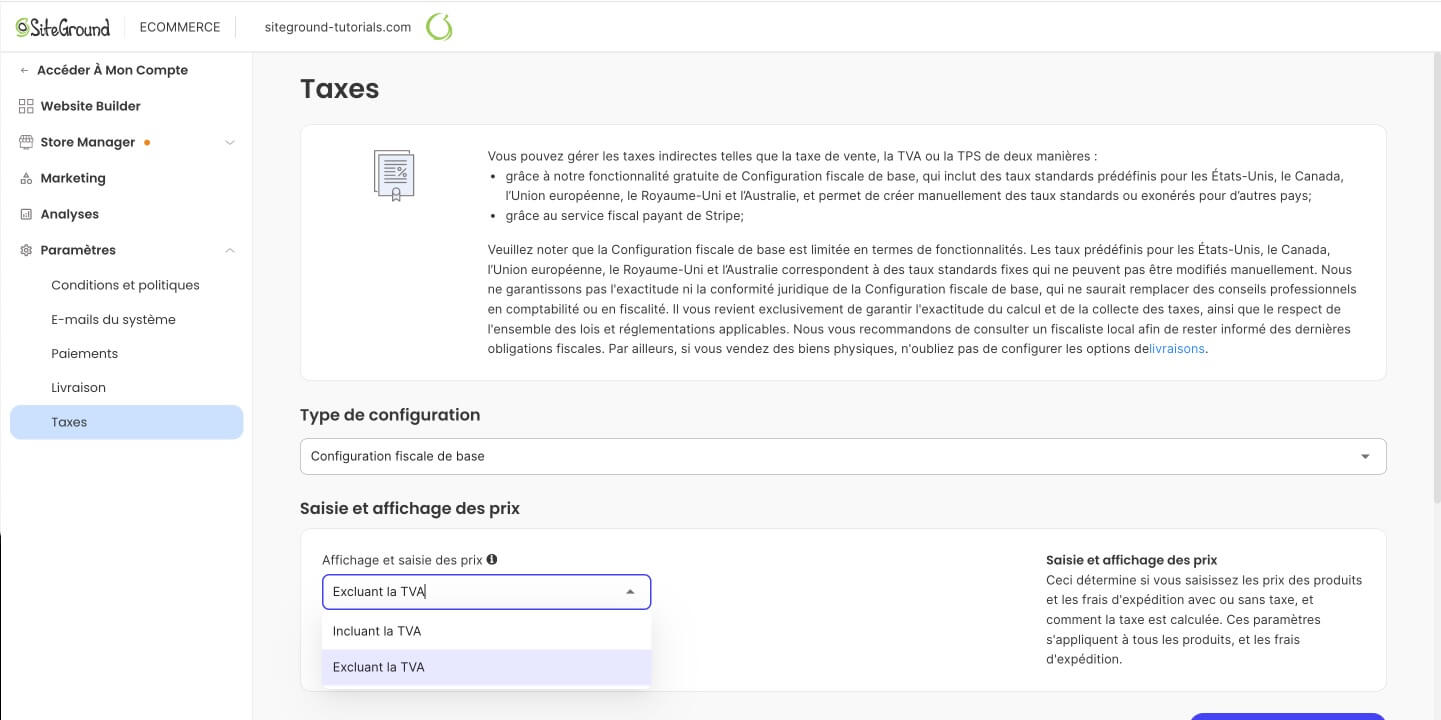Click the Paramètres menu label
Image resolution: width=1441 pixels, height=720 pixels.
click(x=78, y=250)
